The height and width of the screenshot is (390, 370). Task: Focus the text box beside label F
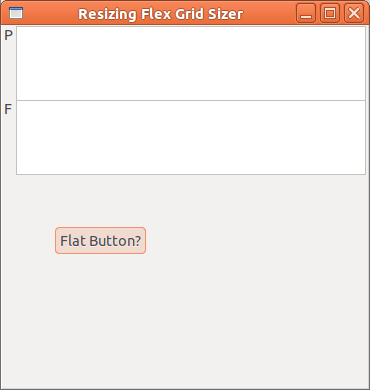[191, 137]
